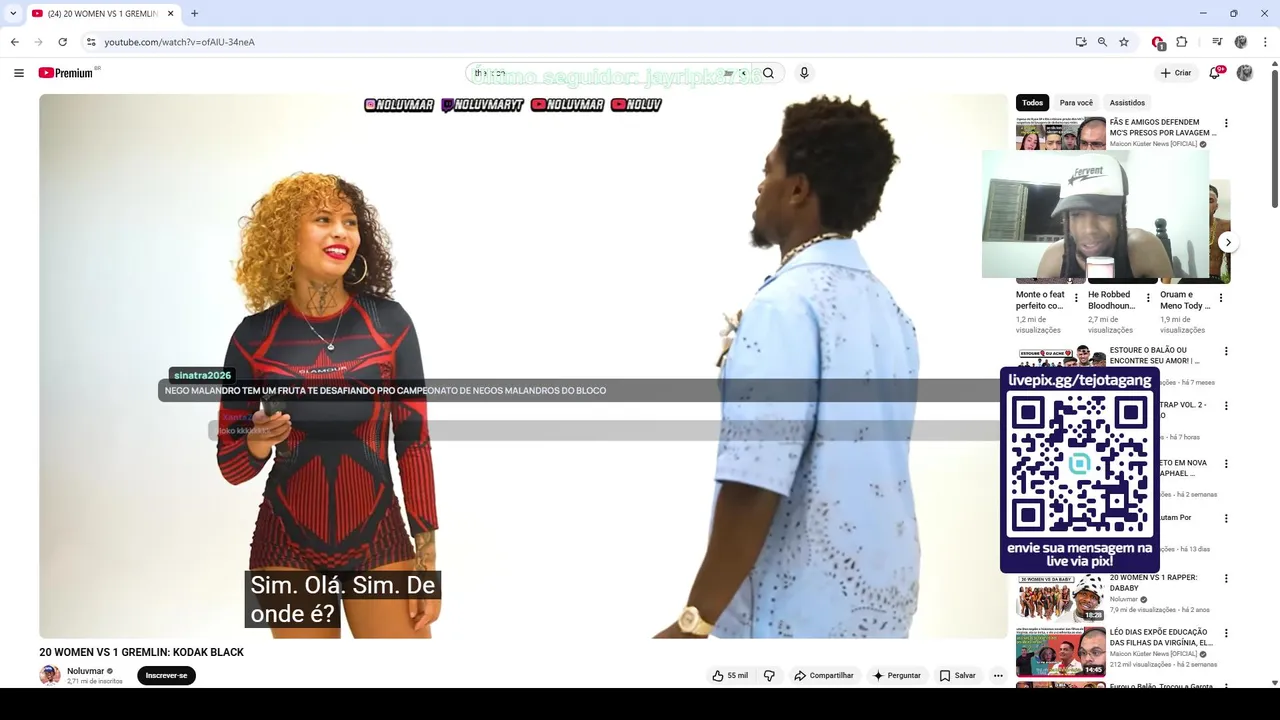The height and width of the screenshot is (720, 1280).
Task: Open FÃS E AMIGOS DEFENDEM video title
Action: click(1163, 127)
